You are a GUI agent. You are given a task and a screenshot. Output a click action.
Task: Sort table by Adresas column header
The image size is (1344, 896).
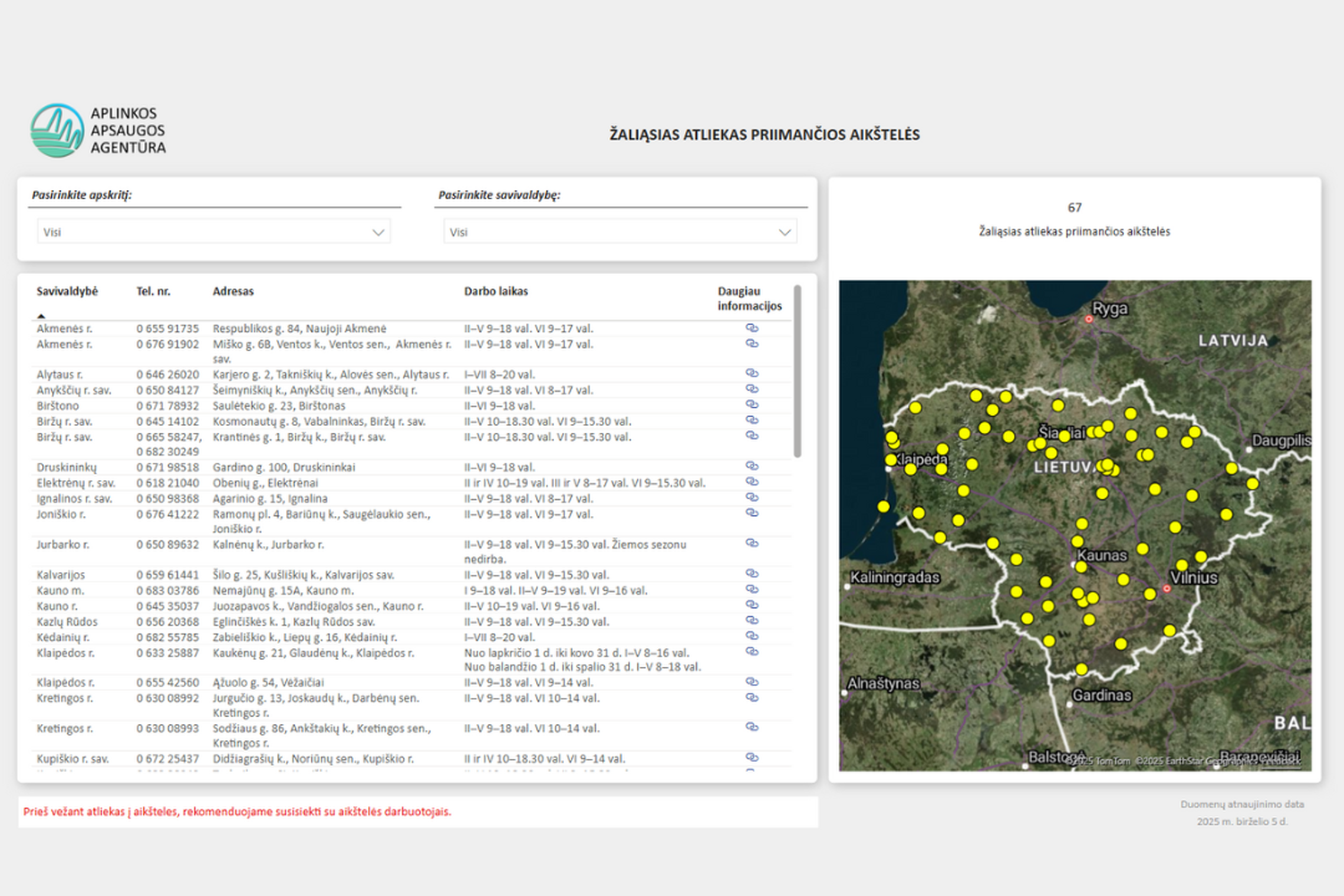pos(233,291)
